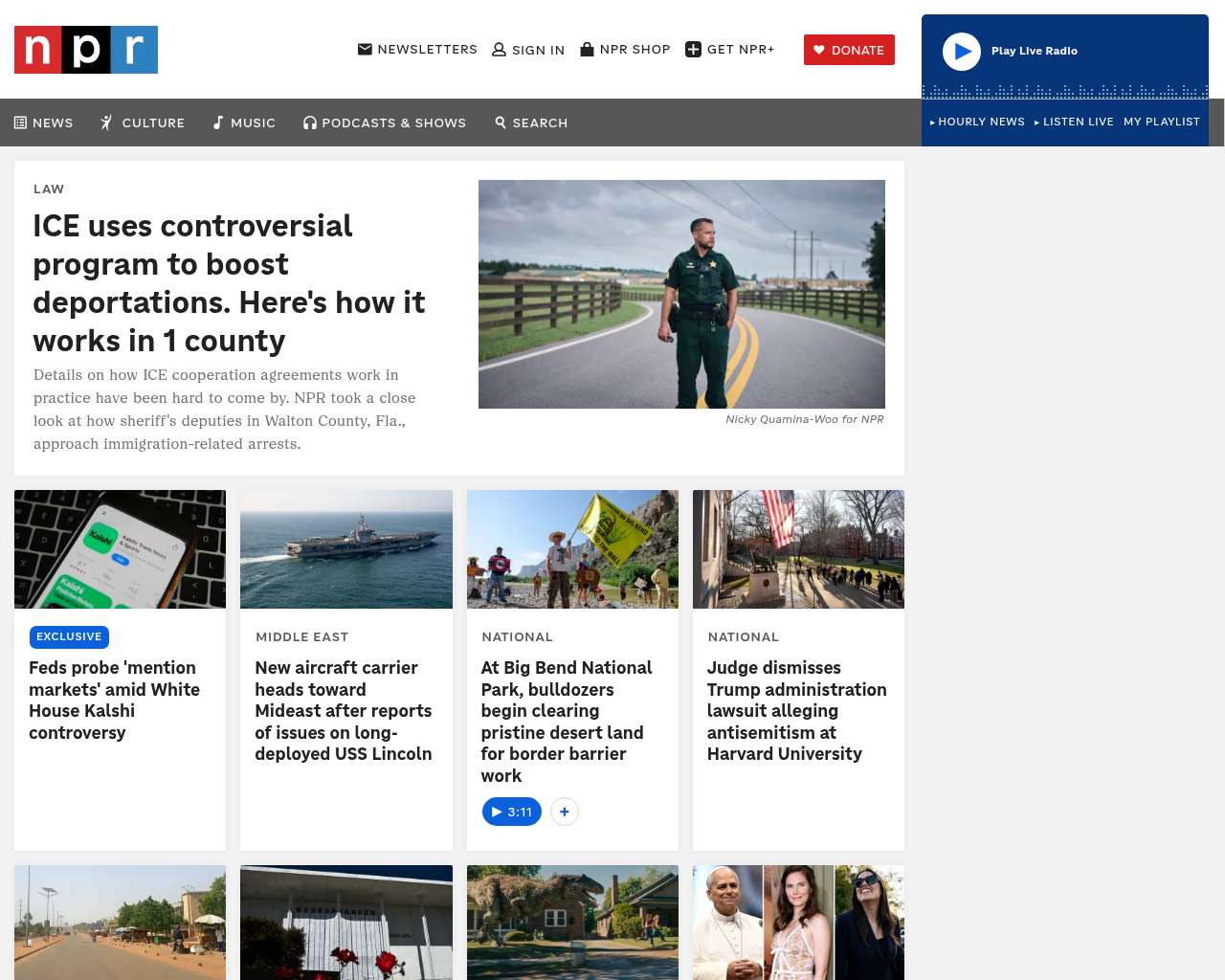Screen dimensions: 1225x980
Task: Open My Playlist in the player
Action: click(1162, 122)
